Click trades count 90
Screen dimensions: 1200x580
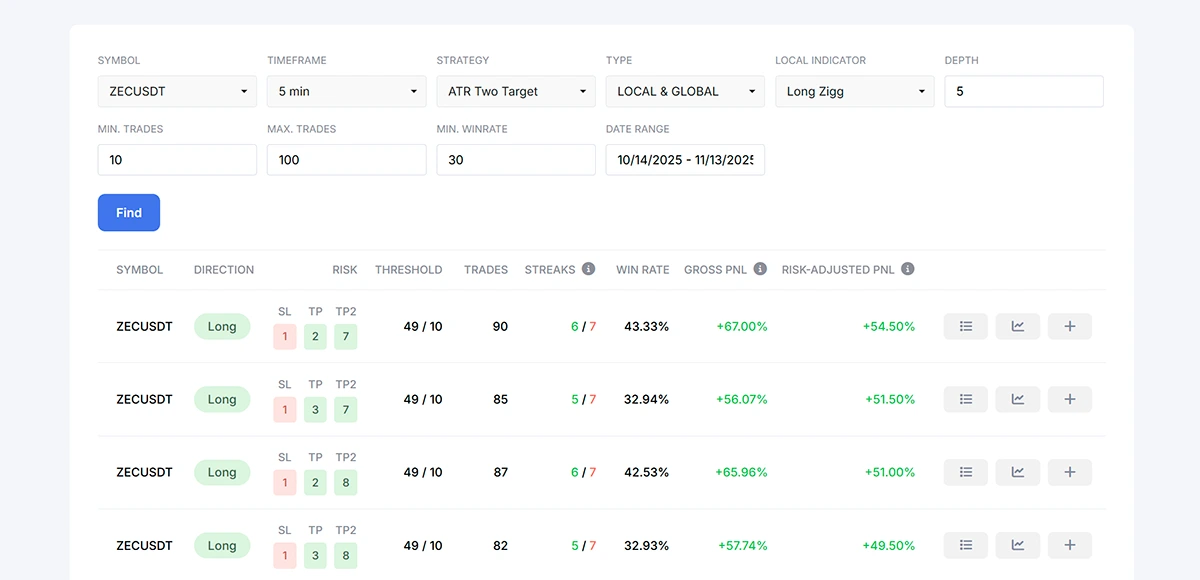500,327
